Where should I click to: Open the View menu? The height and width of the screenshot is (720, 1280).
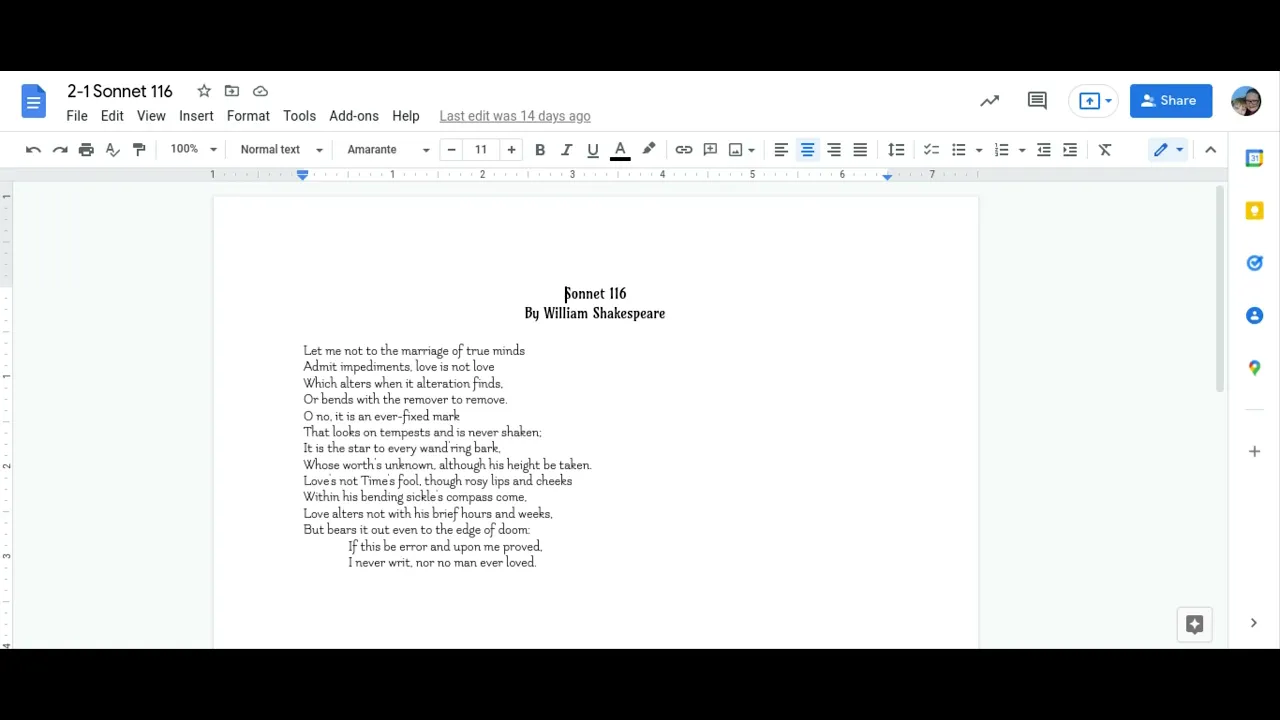pos(151,116)
